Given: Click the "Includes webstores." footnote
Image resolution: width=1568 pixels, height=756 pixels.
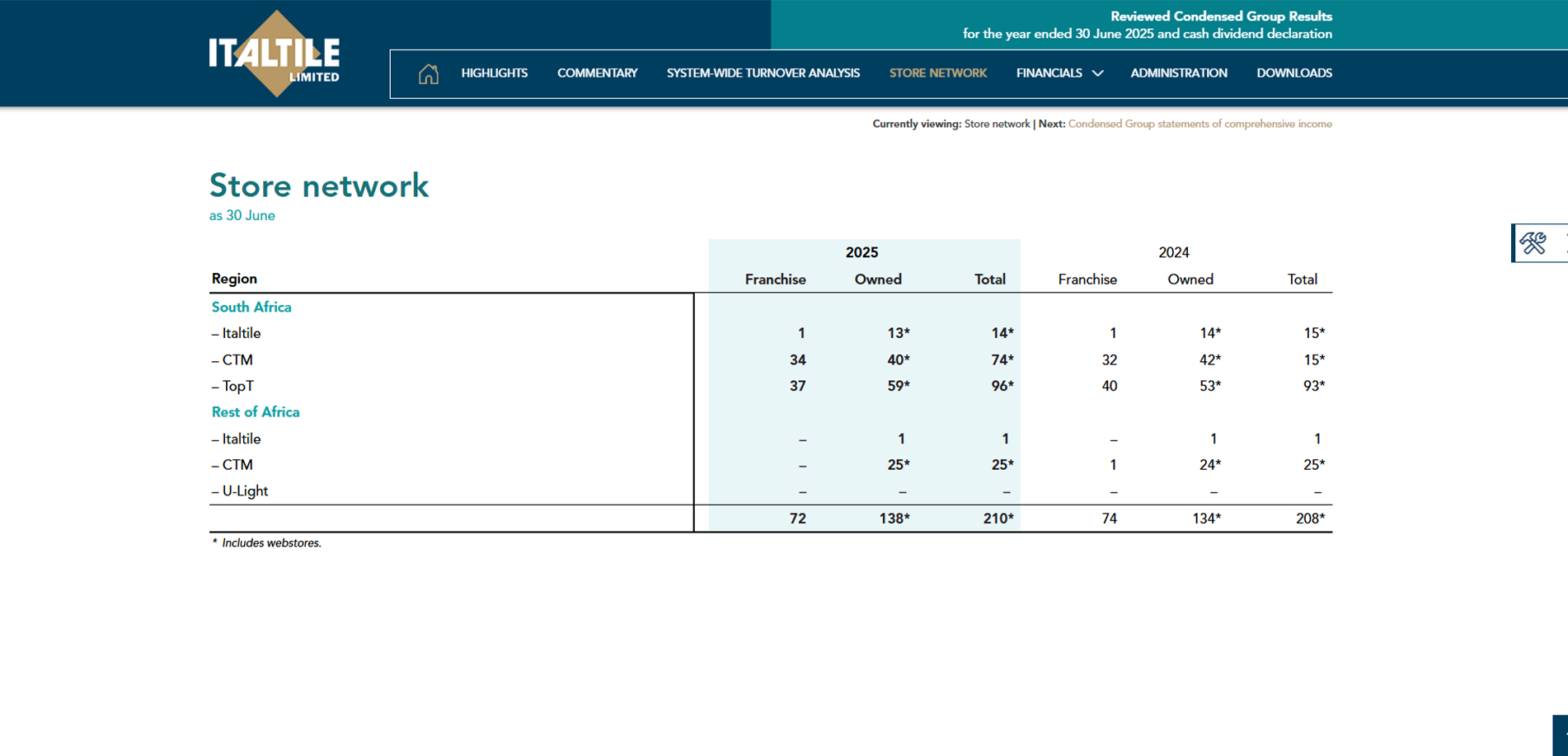Looking at the screenshot, I should pyautogui.click(x=271, y=543).
